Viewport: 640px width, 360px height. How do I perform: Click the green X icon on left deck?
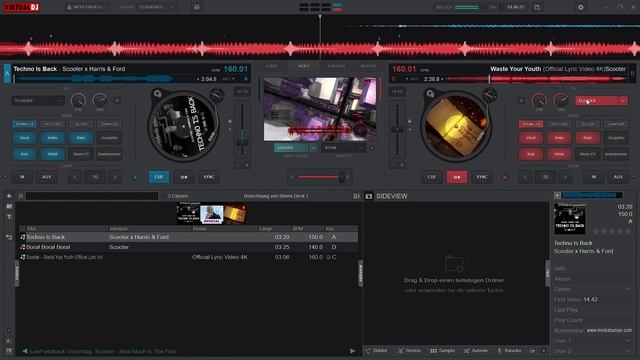[135, 177]
